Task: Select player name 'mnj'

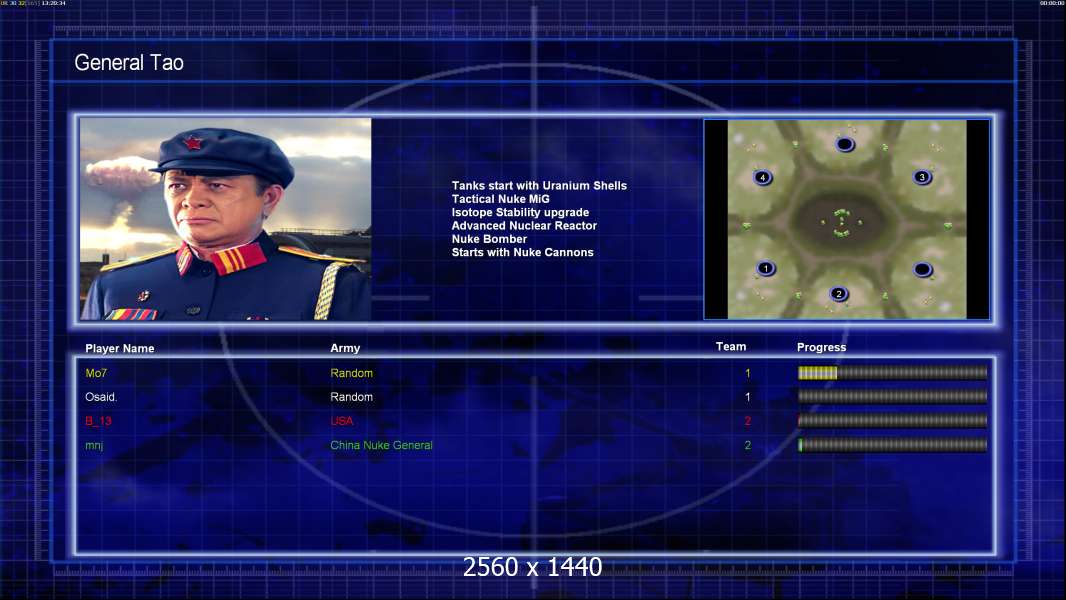Action: click(x=94, y=446)
